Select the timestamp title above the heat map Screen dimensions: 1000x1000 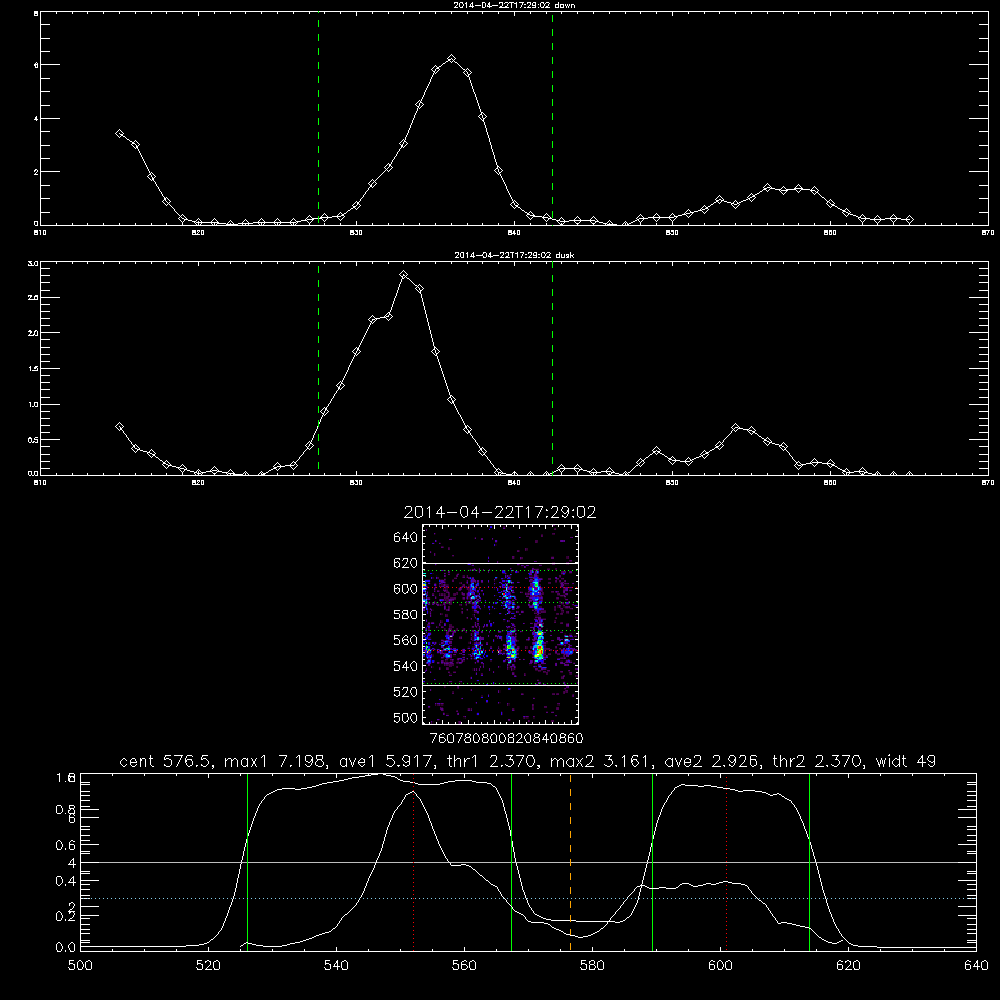(500, 513)
